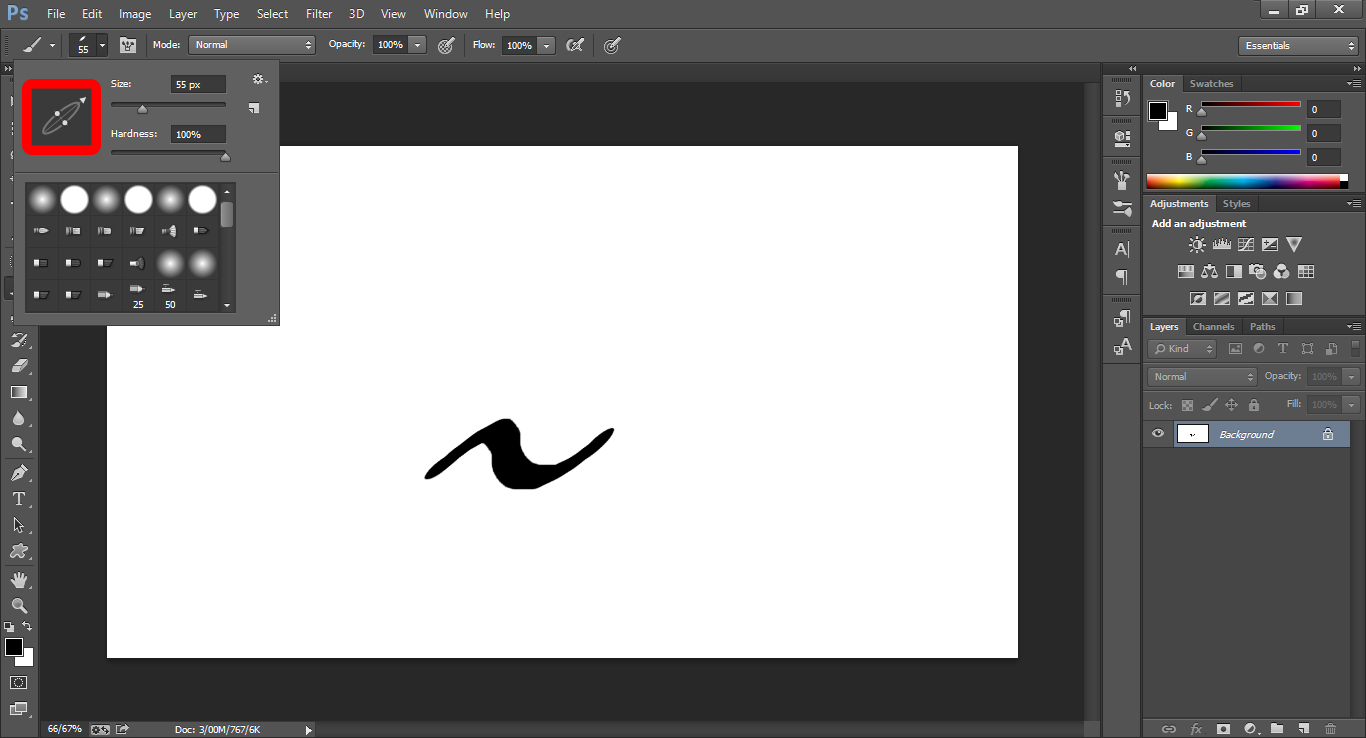This screenshot has width=1366, height=738.
Task: Switch to the Paths tab
Action: (x=1263, y=327)
